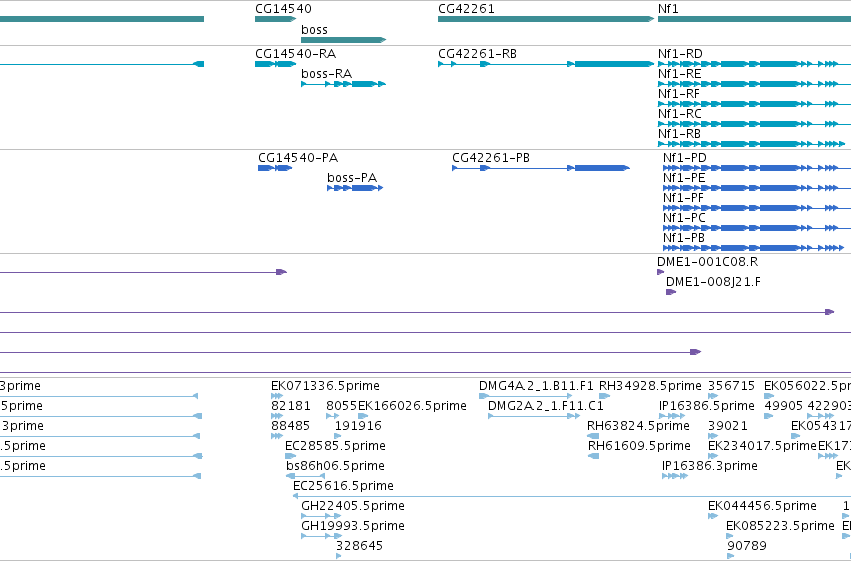Select EST IP16386.3prime
The height and width of the screenshot is (561, 851).
(675, 476)
